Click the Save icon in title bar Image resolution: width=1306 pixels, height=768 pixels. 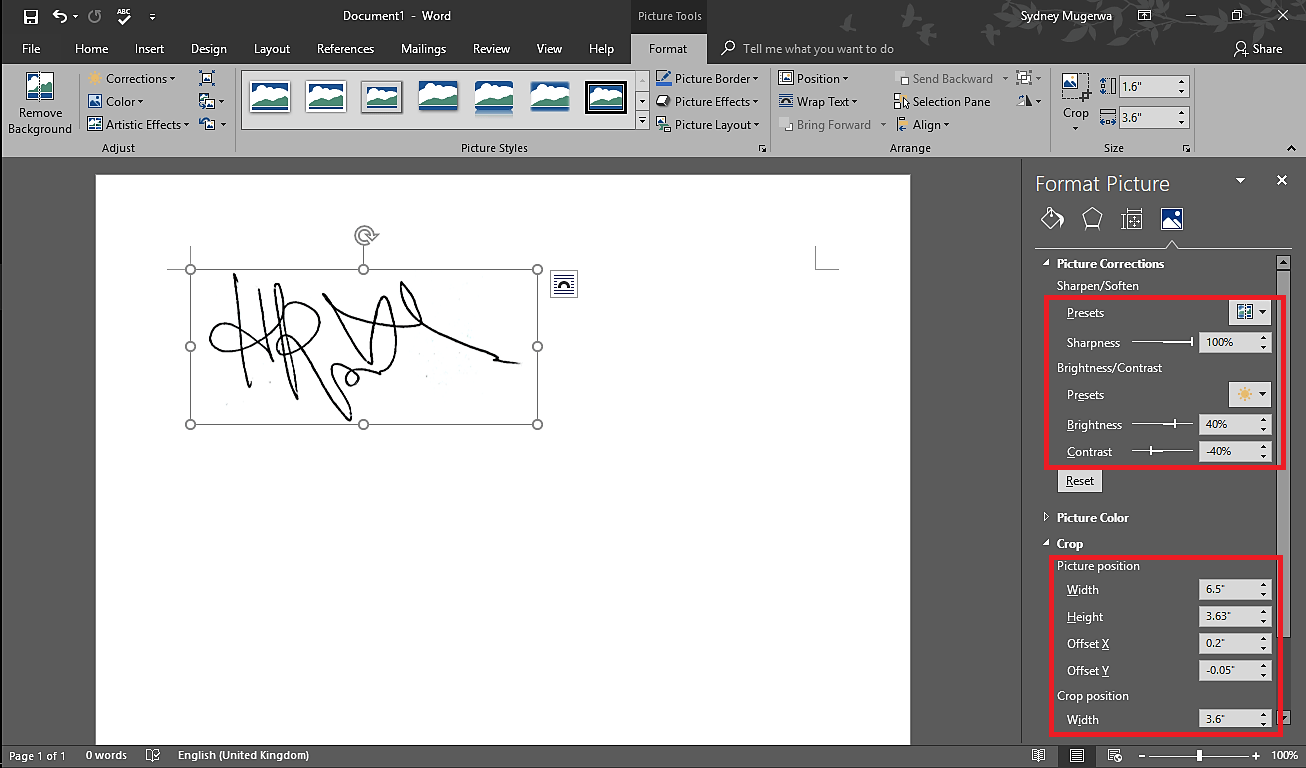point(30,16)
